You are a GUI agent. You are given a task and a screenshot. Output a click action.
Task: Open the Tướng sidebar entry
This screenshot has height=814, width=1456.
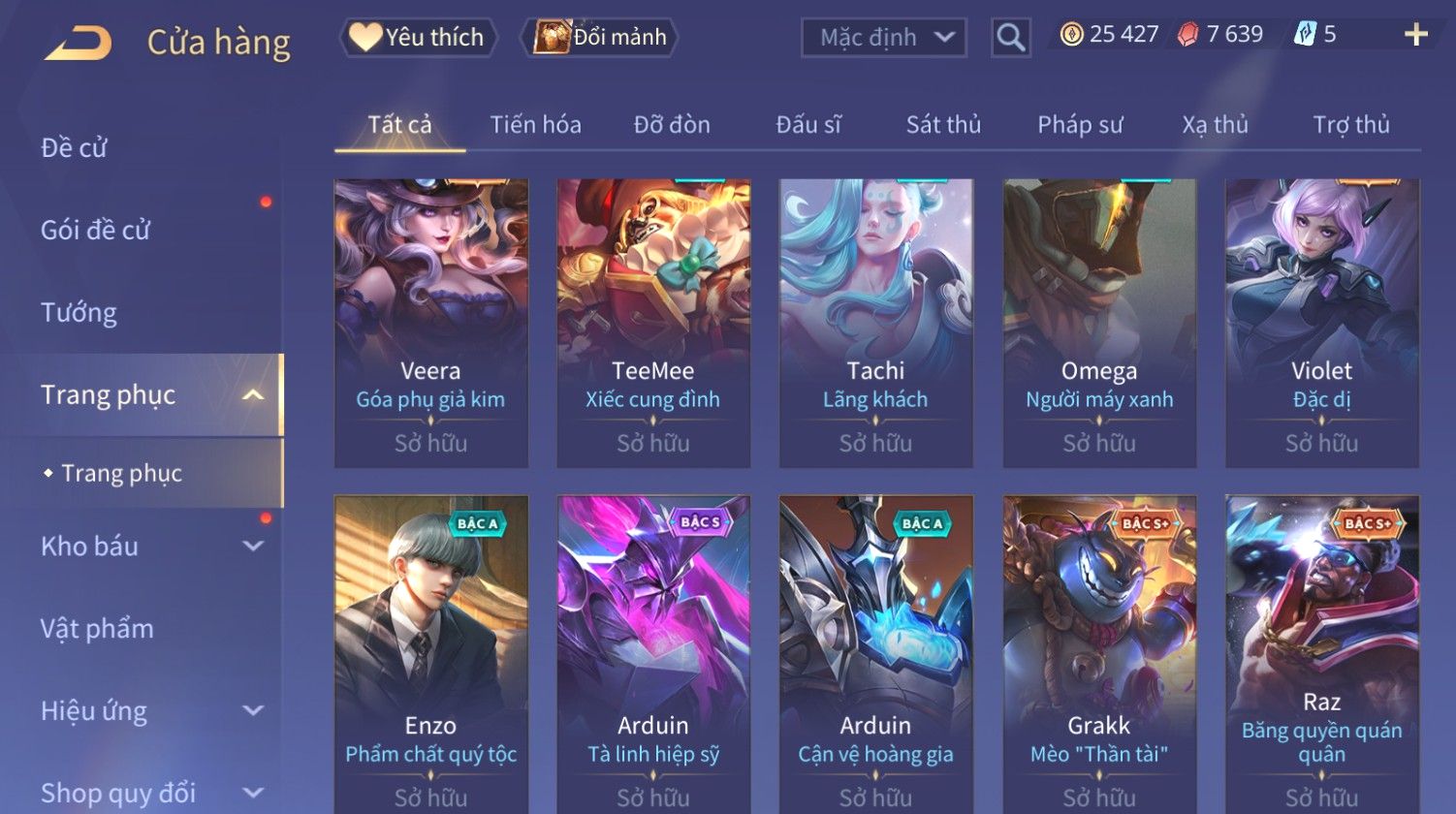79,313
